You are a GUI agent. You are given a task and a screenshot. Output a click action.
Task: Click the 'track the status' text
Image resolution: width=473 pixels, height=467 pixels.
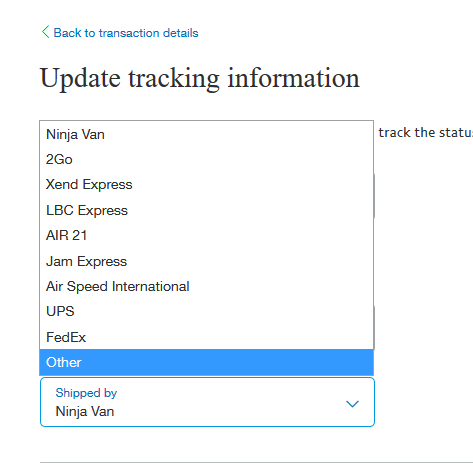[425, 132]
